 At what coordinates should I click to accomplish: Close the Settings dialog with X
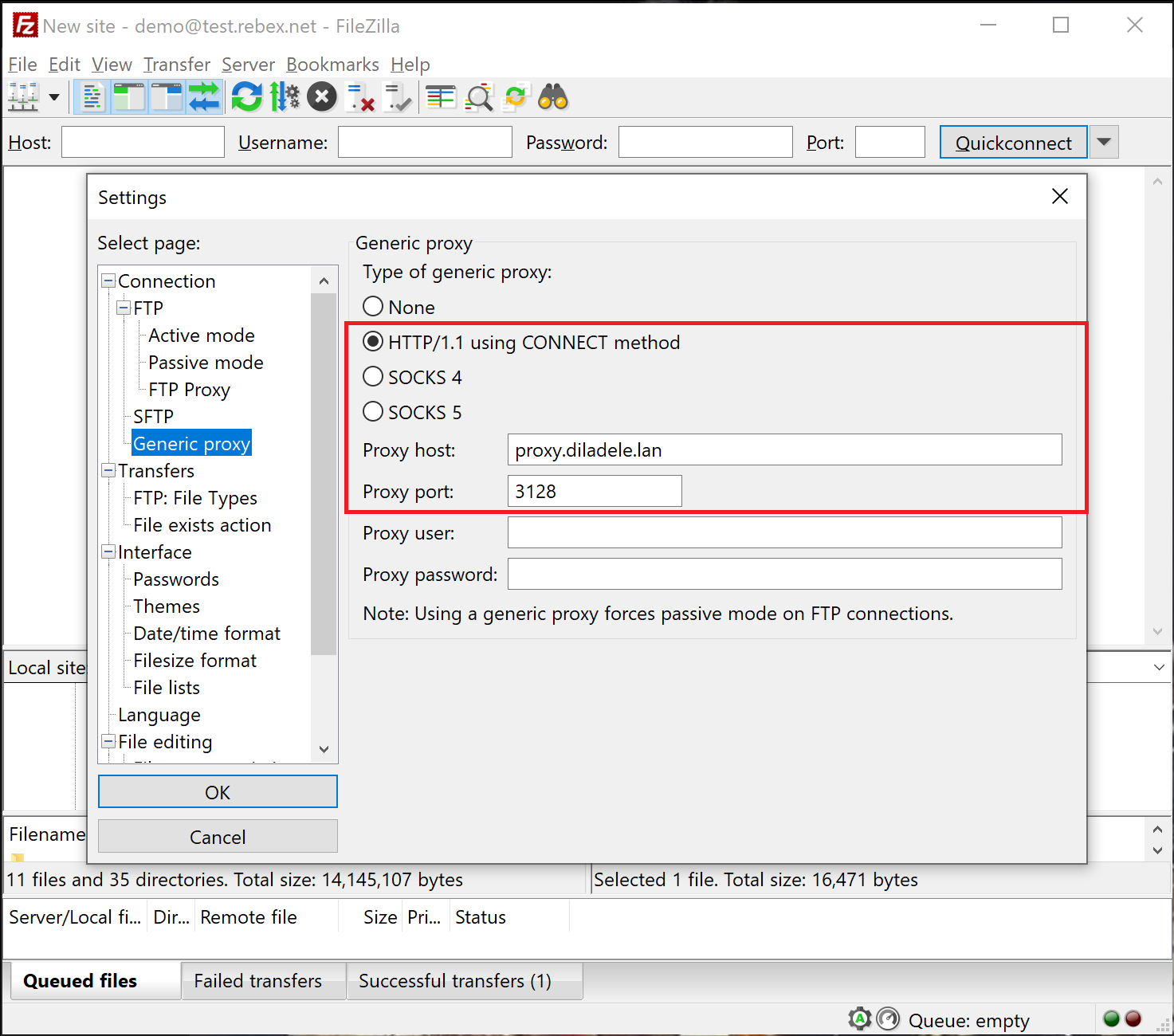(x=1059, y=196)
